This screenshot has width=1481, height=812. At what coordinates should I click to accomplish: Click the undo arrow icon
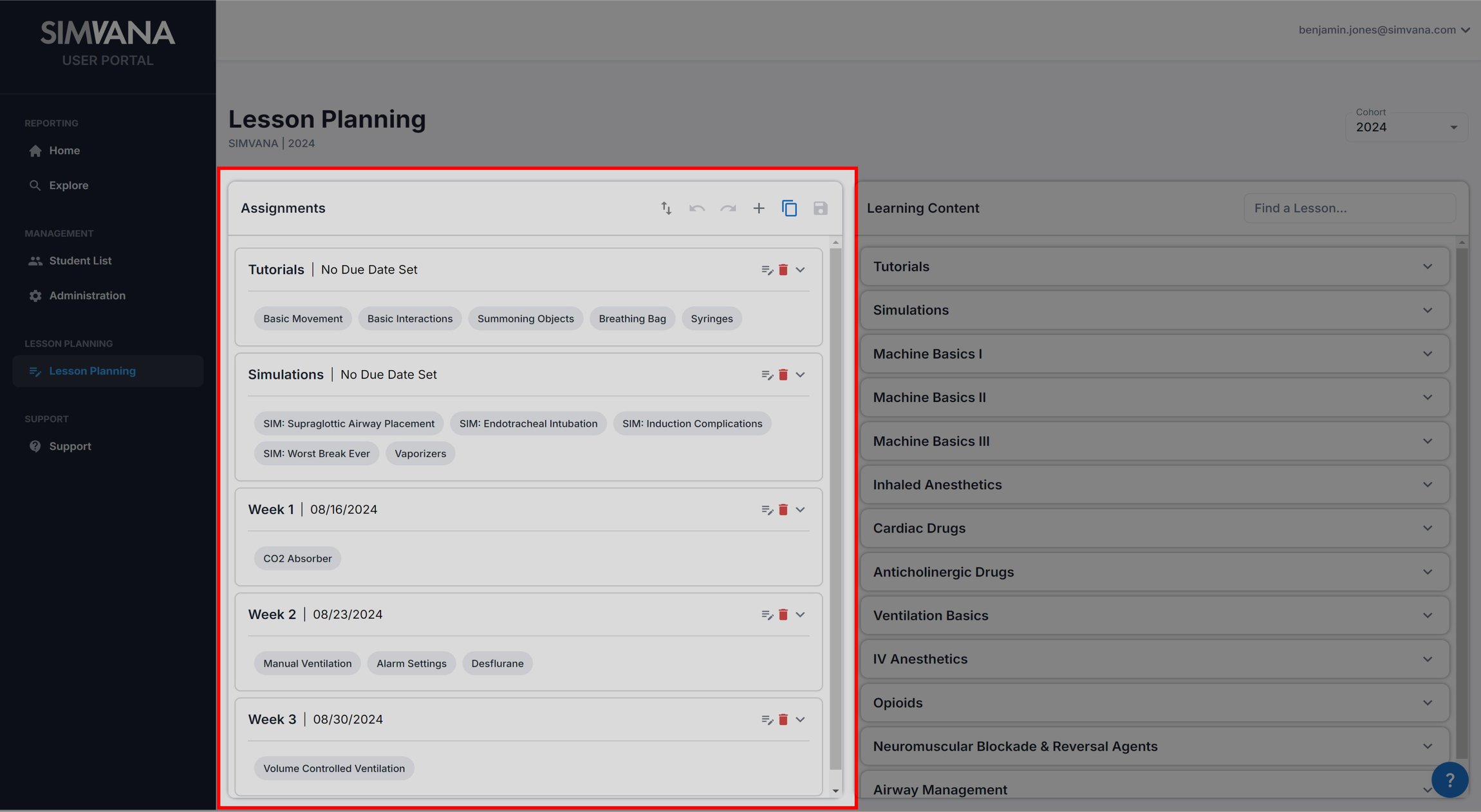tap(697, 208)
